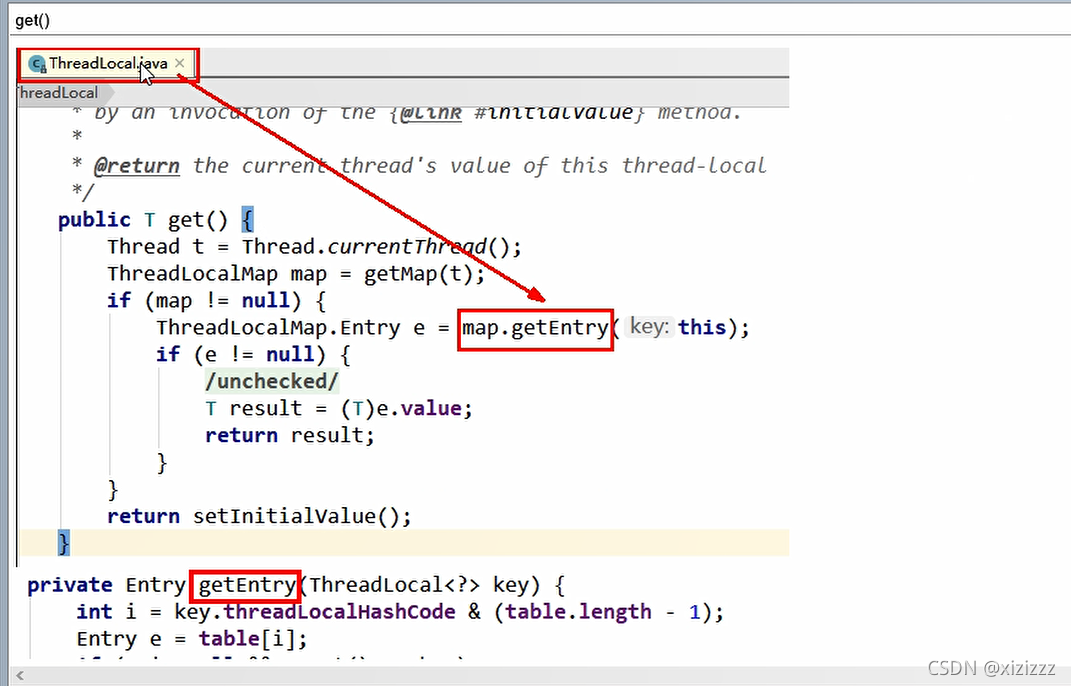The height and width of the screenshot is (686, 1071).
Task: Click the /unchecked/ annotation comment
Action: 271,381
